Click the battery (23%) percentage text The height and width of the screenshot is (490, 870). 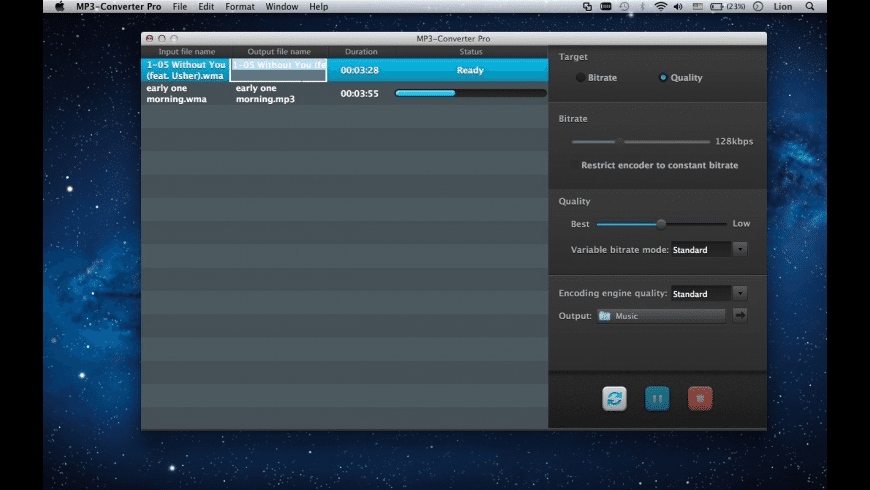(736, 7)
